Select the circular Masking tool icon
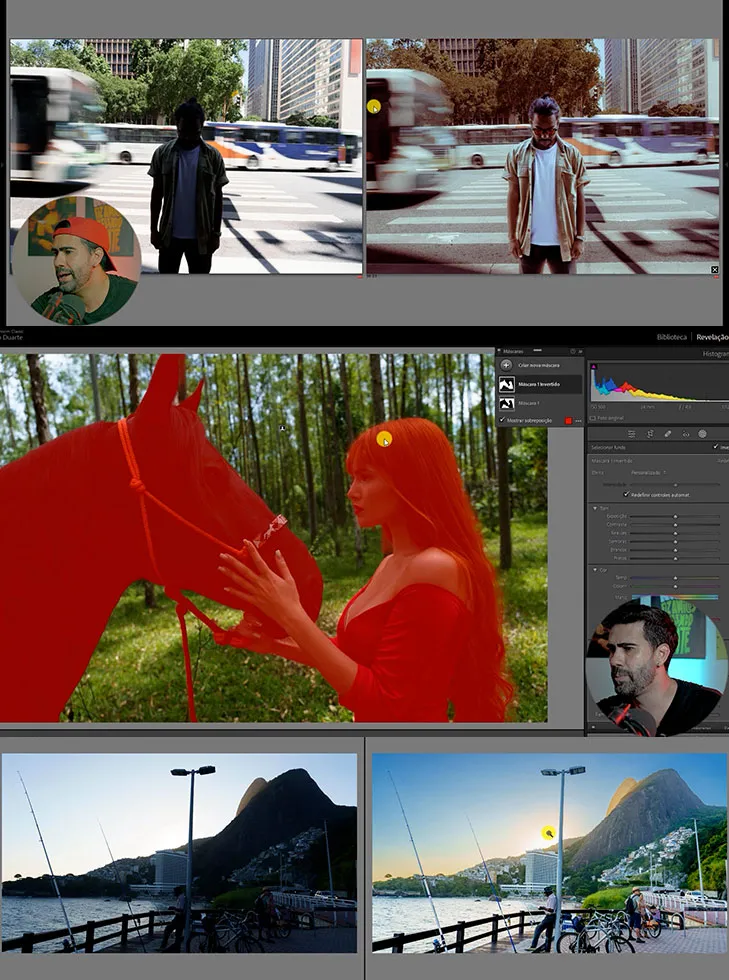This screenshot has height=980, width=729. tap(702, 434)
